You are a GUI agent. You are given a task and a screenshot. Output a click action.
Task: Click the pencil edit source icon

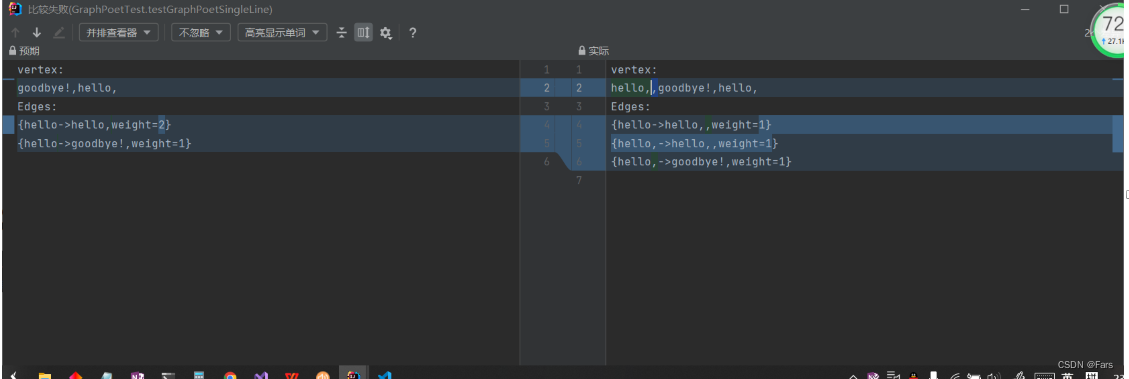(x=59, y=32)
